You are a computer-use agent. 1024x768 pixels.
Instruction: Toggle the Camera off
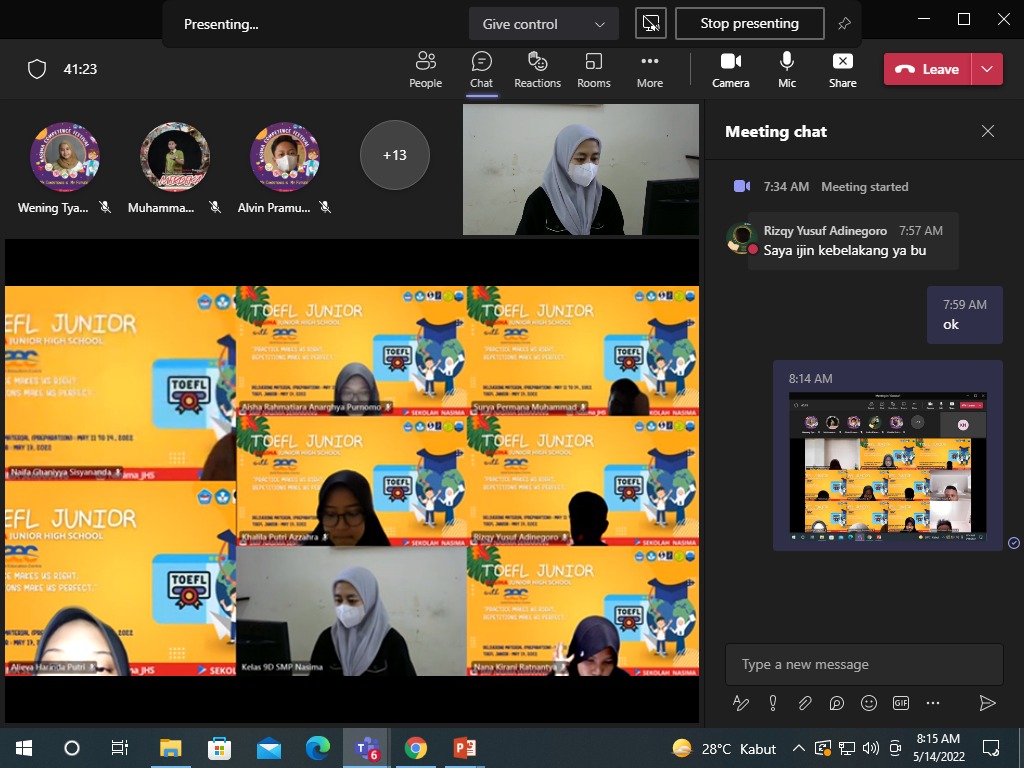[730, 69]
